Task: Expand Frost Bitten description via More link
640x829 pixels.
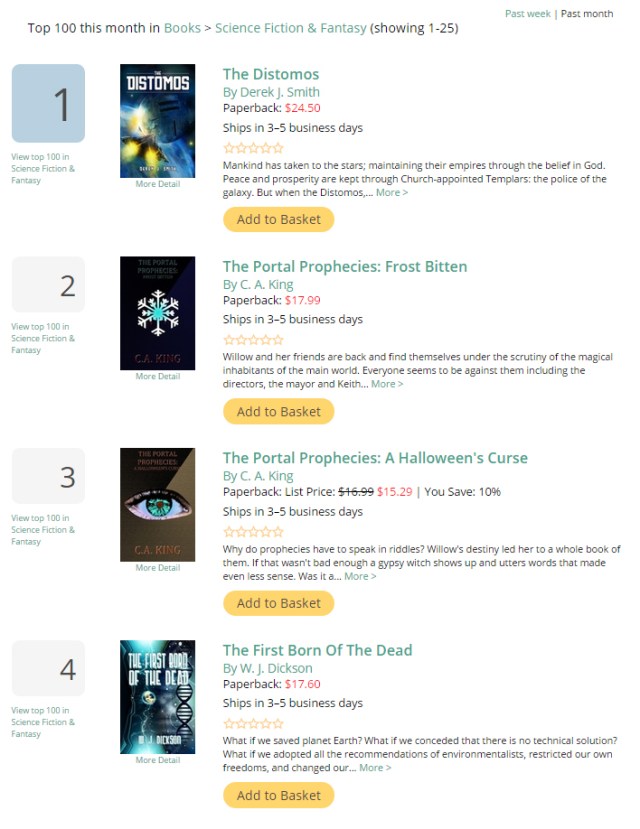Action: tap(387, 384)
